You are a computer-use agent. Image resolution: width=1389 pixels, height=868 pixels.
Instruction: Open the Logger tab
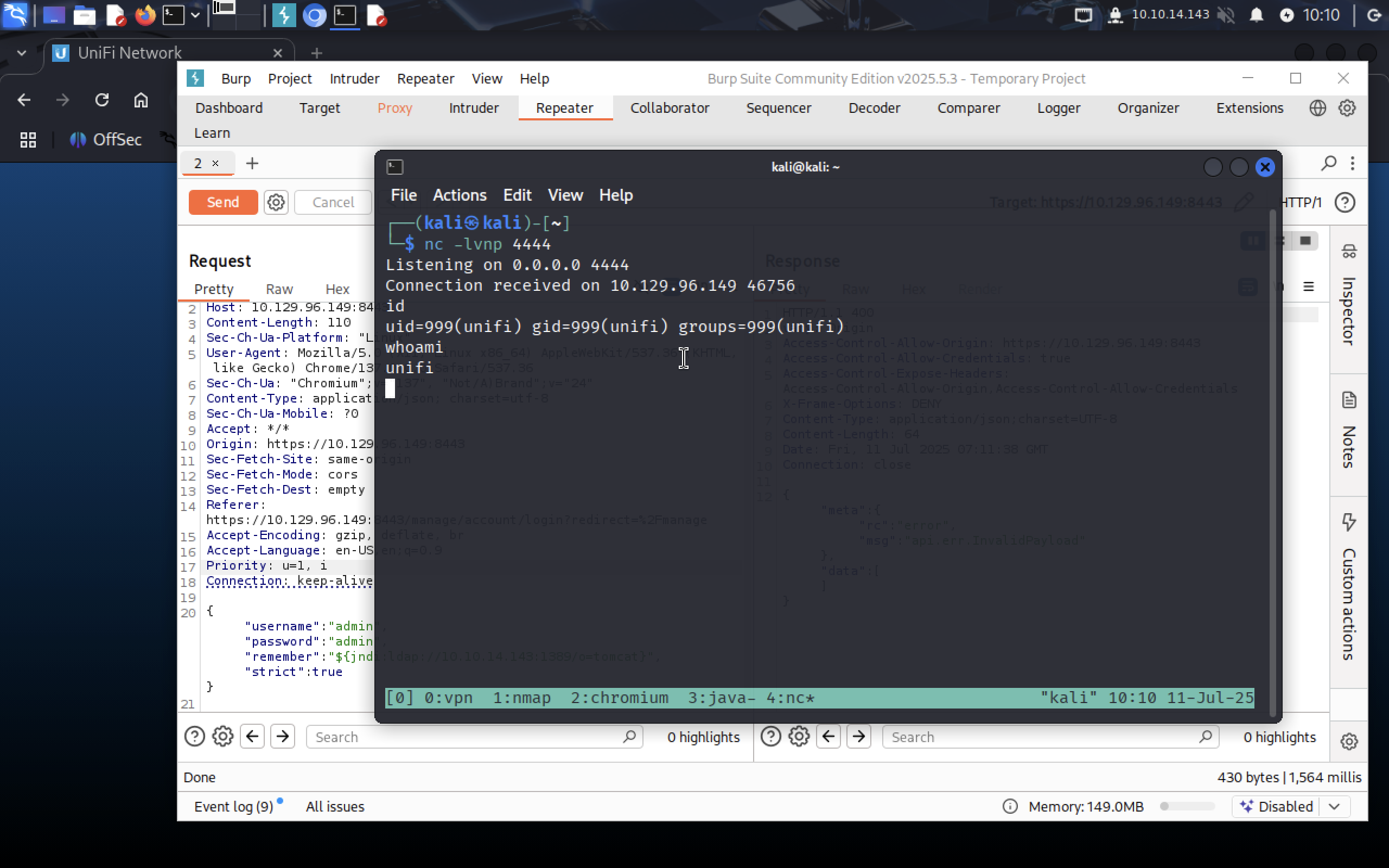pos(1059,108)
